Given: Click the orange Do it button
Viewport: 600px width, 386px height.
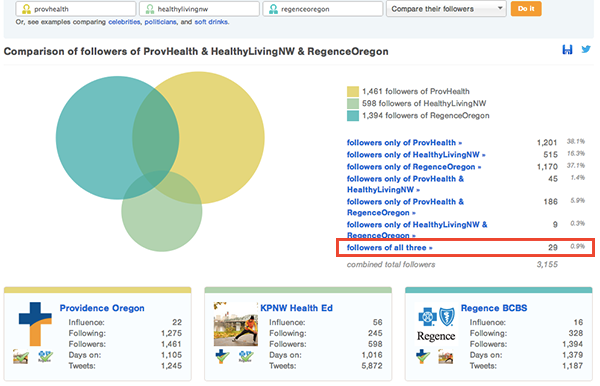Looking at the screenshot, I should [526, 9].
